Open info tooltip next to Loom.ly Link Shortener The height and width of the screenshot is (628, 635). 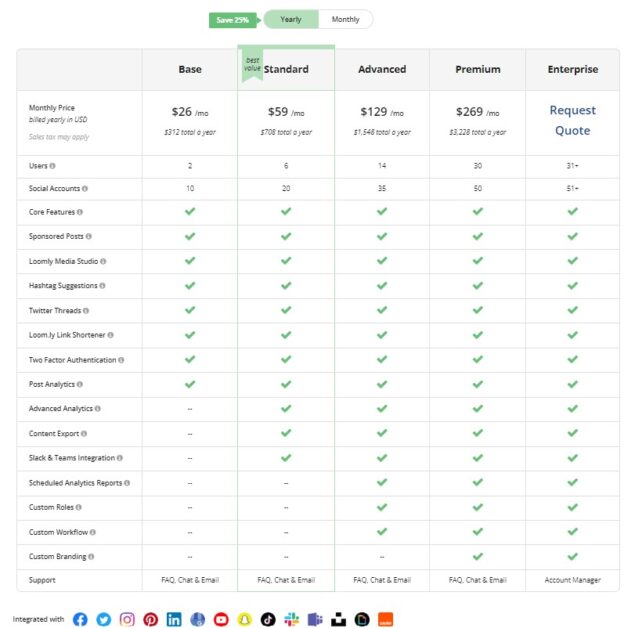(x=111, y=335)
